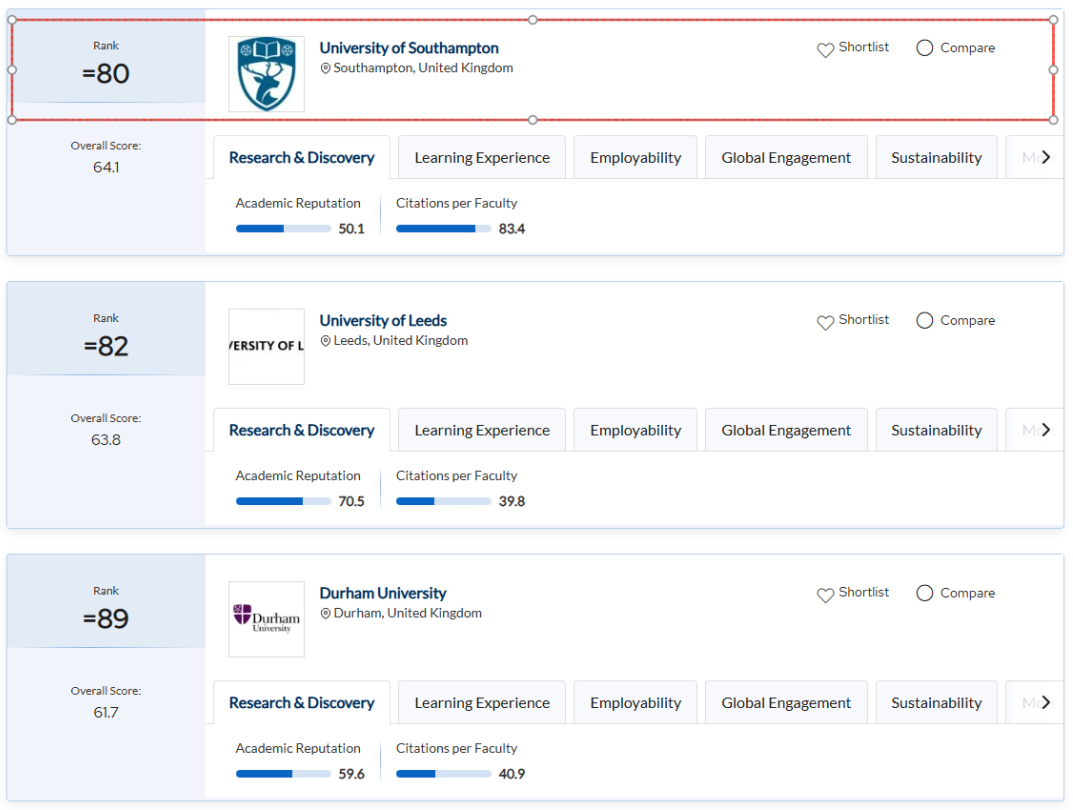The height and width of the screenshot is (810, 1073).
Task: Open Southampton's Learning Experience tab
Action: [x=482, y=157]
